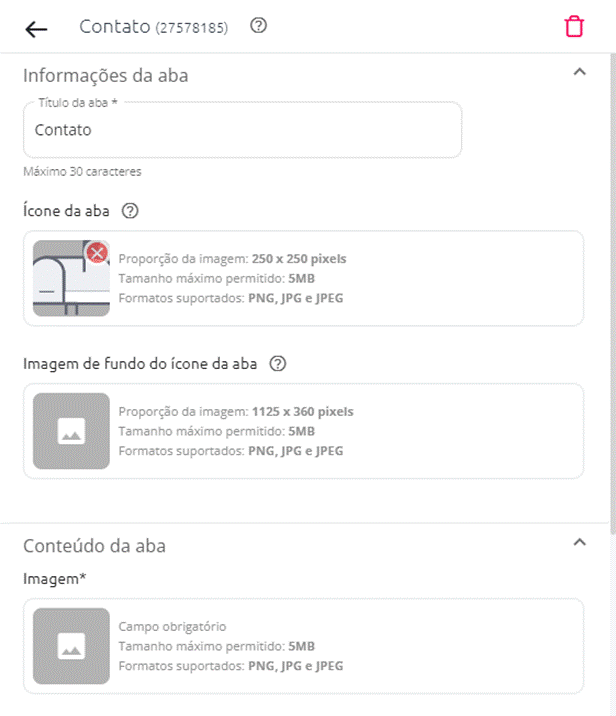This screenshot has height=716, width=616.
Task: Click the Conteúdo da aba heading
Action: (x=95, y=546)
